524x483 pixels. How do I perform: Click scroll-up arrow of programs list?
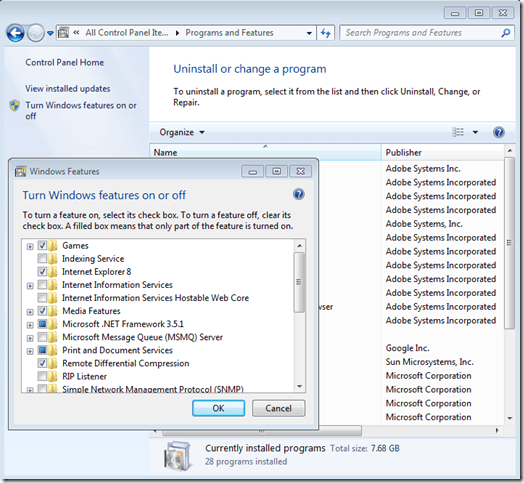[510, 151]
